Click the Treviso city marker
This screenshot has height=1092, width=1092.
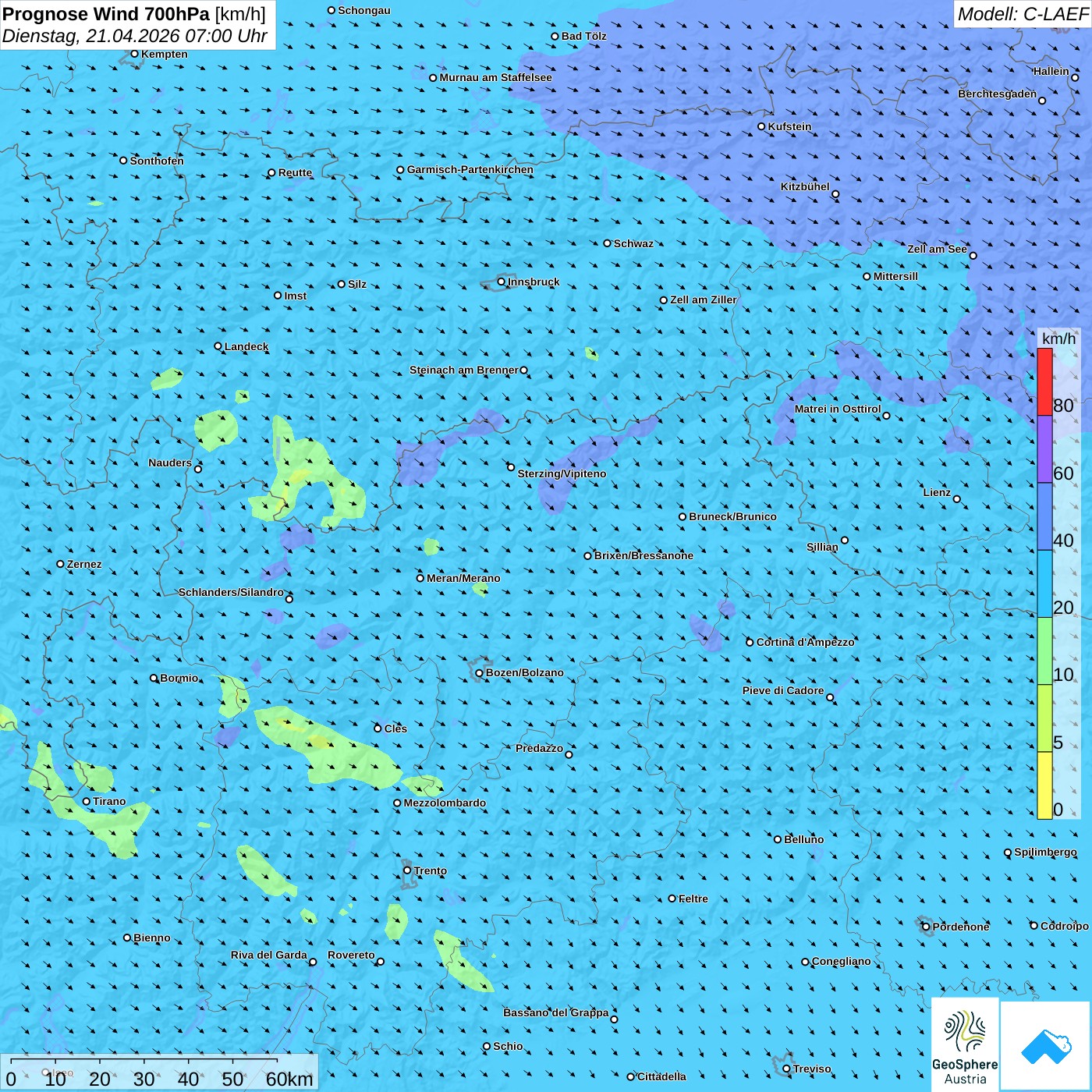tap(786, 1069)
